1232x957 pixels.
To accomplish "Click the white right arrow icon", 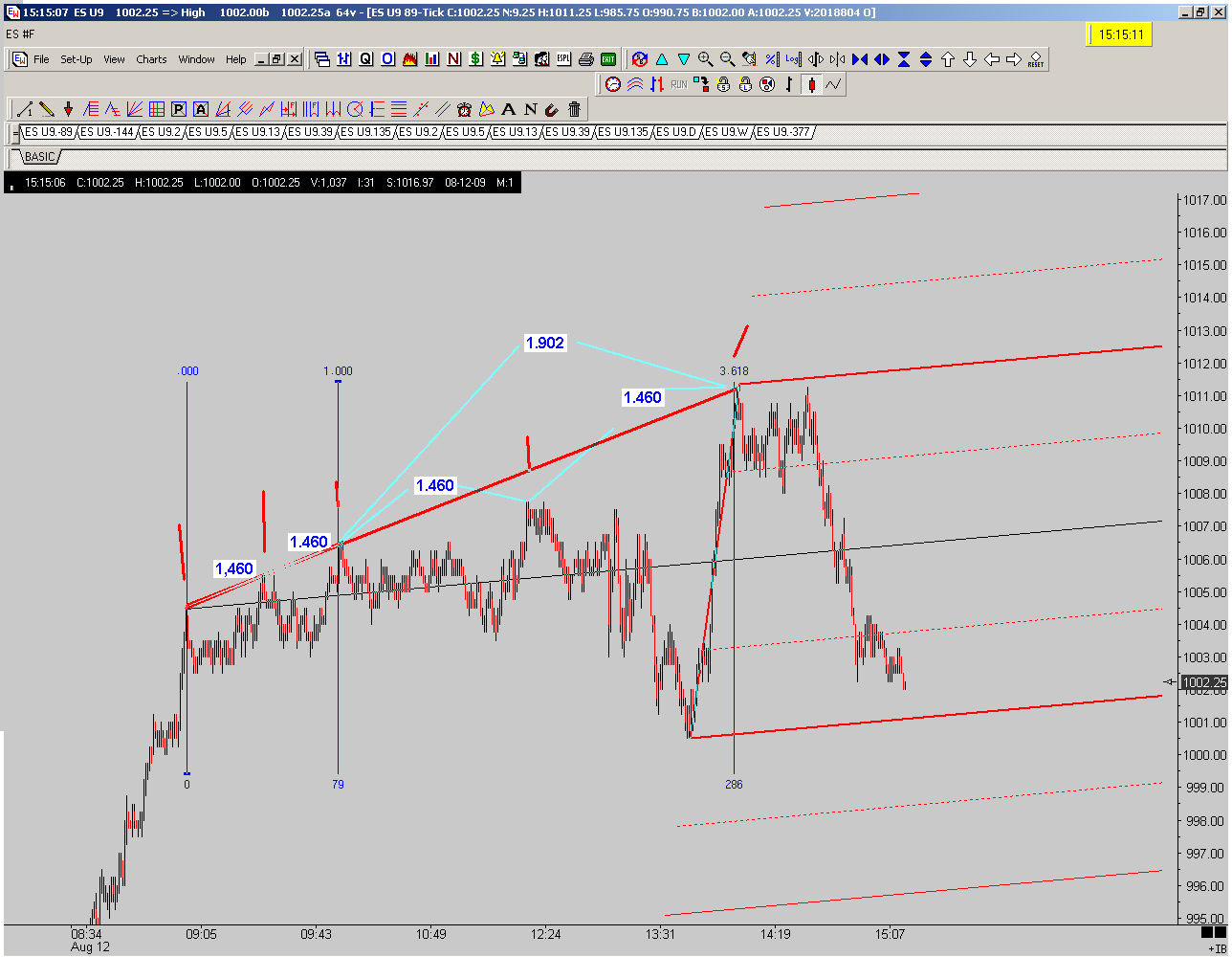I will pos(1014,59).
